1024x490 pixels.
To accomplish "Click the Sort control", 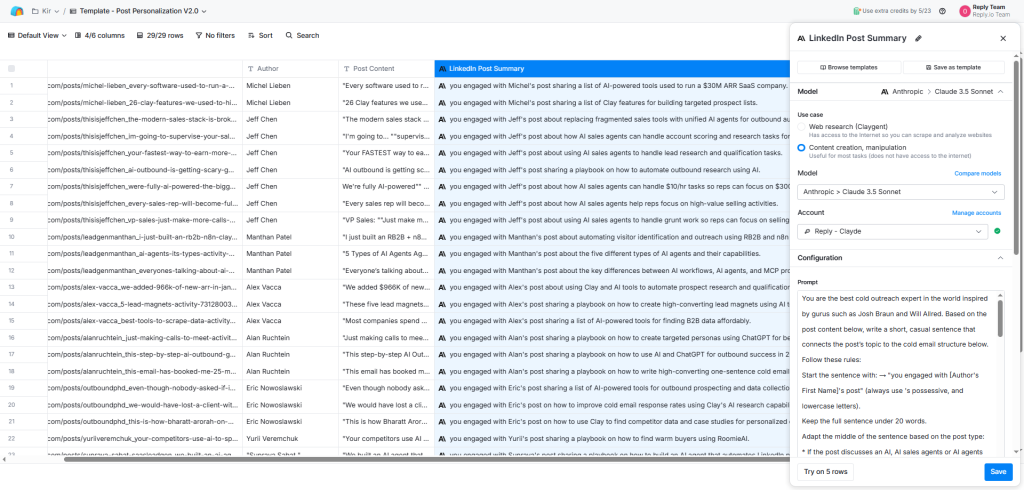I will coord(261,35).
